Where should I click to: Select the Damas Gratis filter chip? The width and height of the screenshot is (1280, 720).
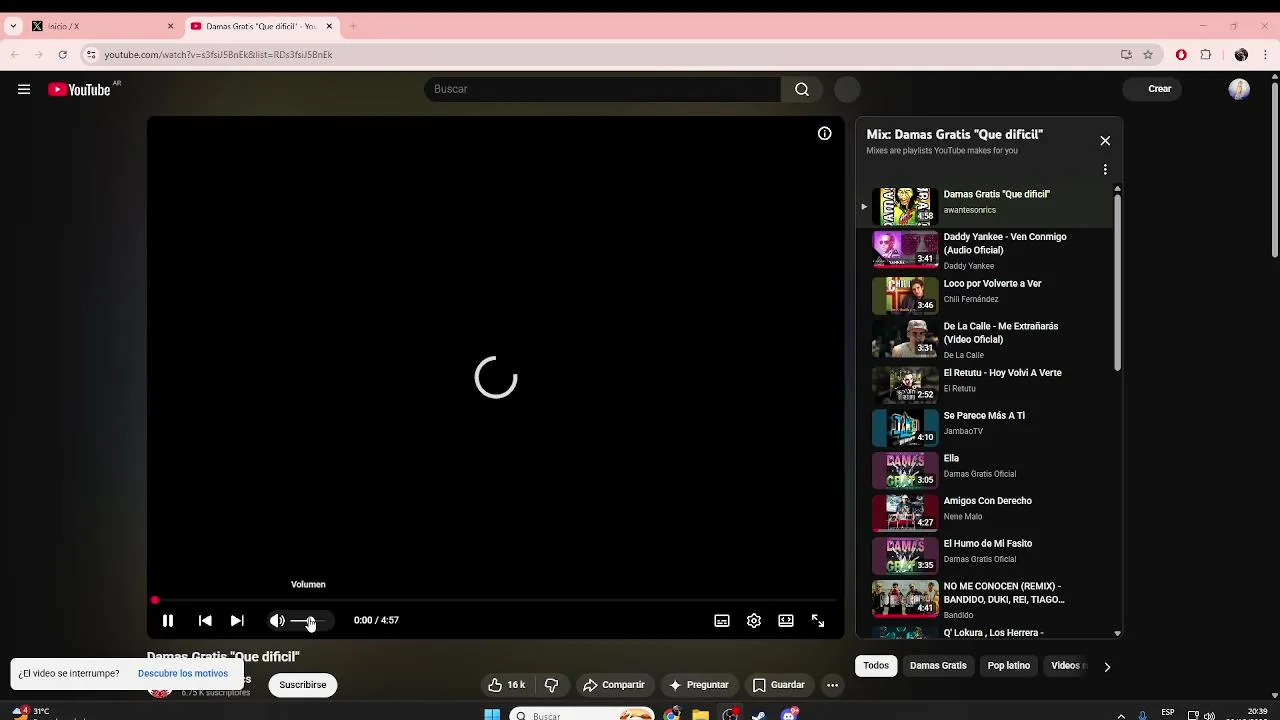coord(938,666)
